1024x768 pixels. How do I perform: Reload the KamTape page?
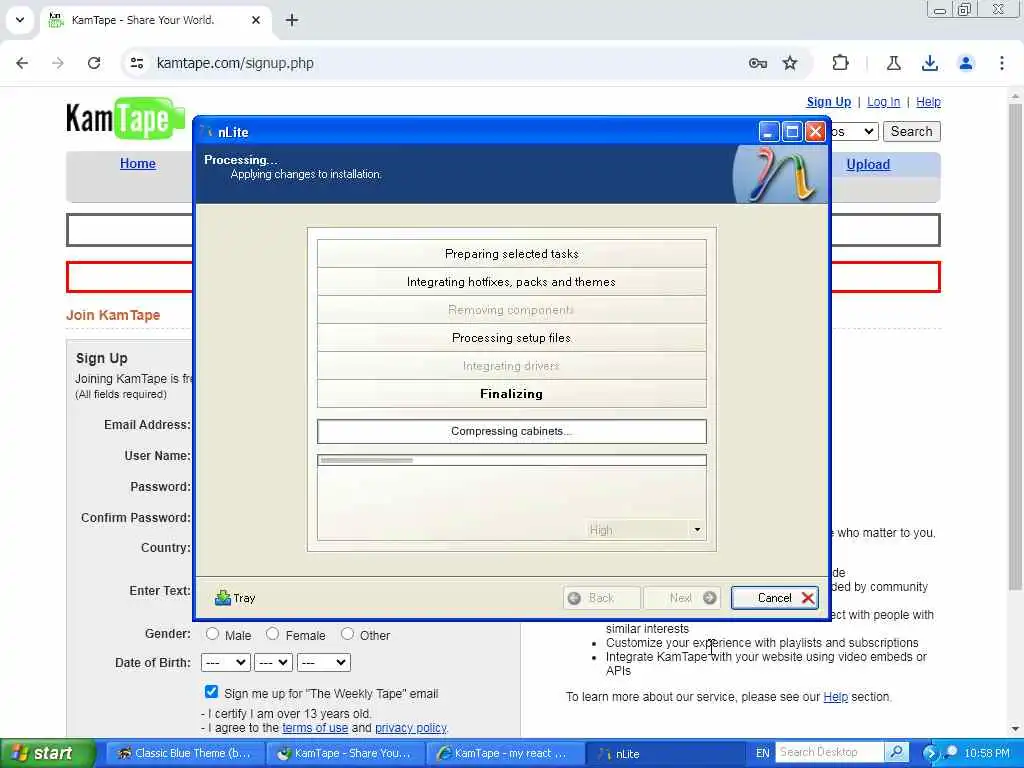click(x=94, y=63)
